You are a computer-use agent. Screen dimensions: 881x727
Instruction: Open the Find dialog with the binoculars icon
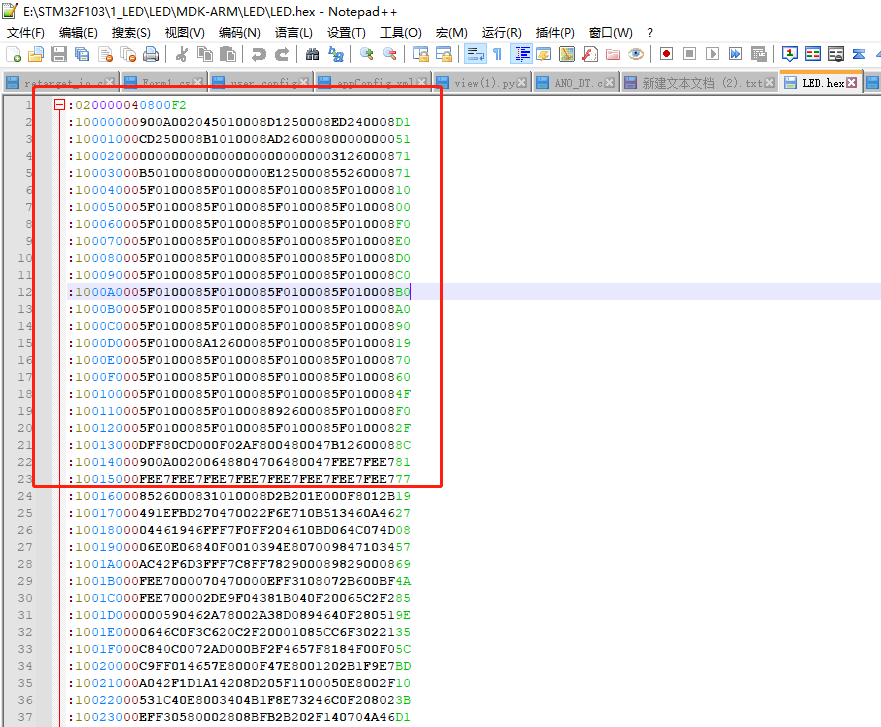(x=312, y=54)
